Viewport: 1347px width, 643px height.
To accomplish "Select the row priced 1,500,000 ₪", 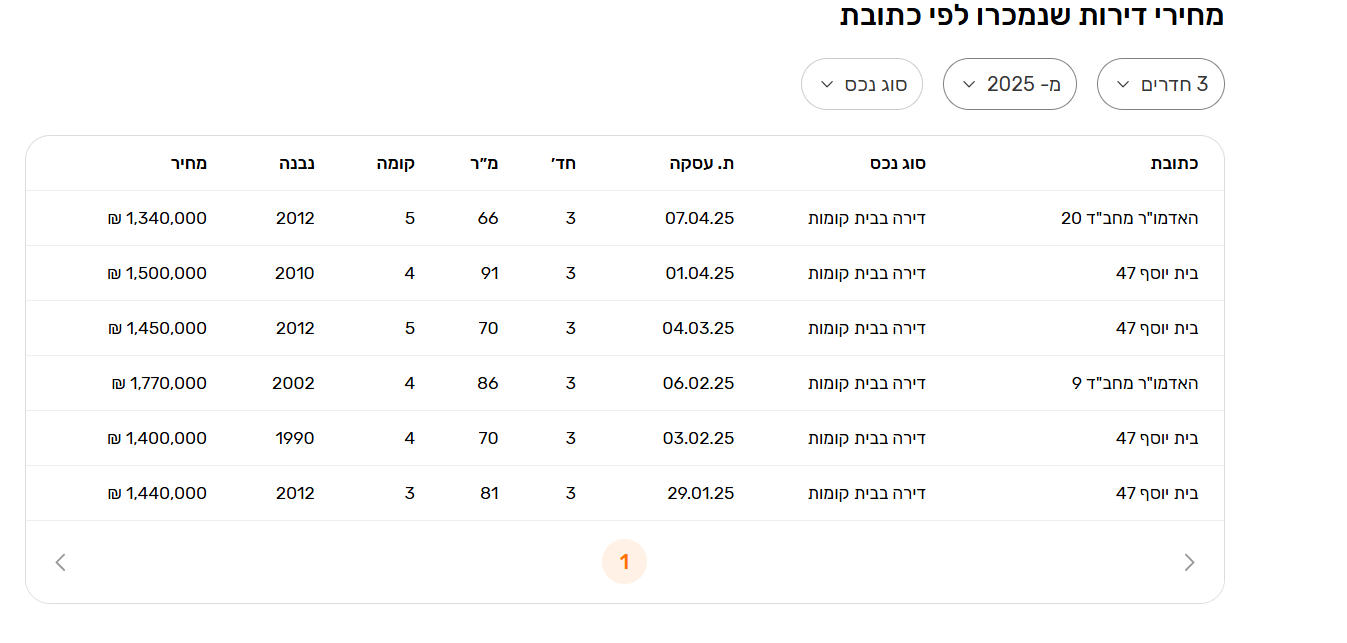I will pos(157,273).
